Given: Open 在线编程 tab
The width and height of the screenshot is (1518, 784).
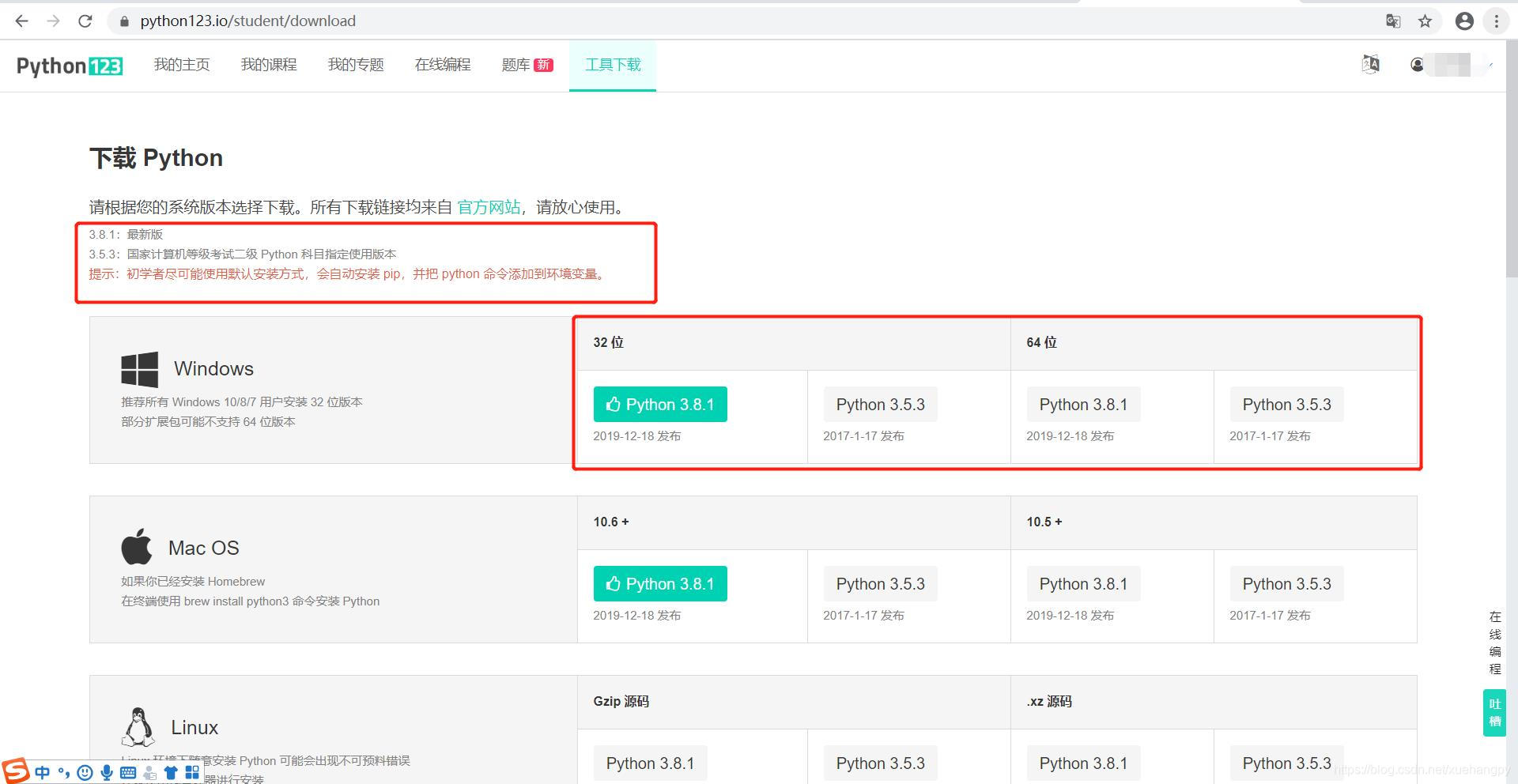Looking at the screenshot, I should [443, 65].
